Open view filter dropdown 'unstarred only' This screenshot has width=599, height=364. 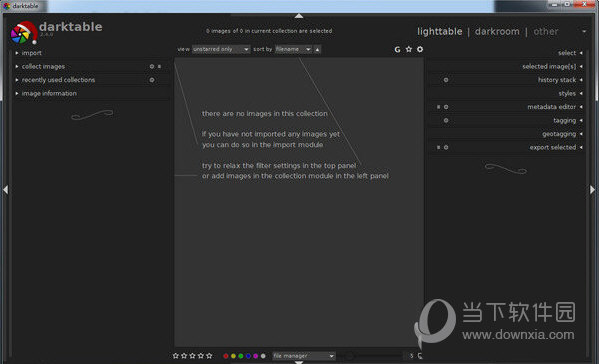(221, 49)
